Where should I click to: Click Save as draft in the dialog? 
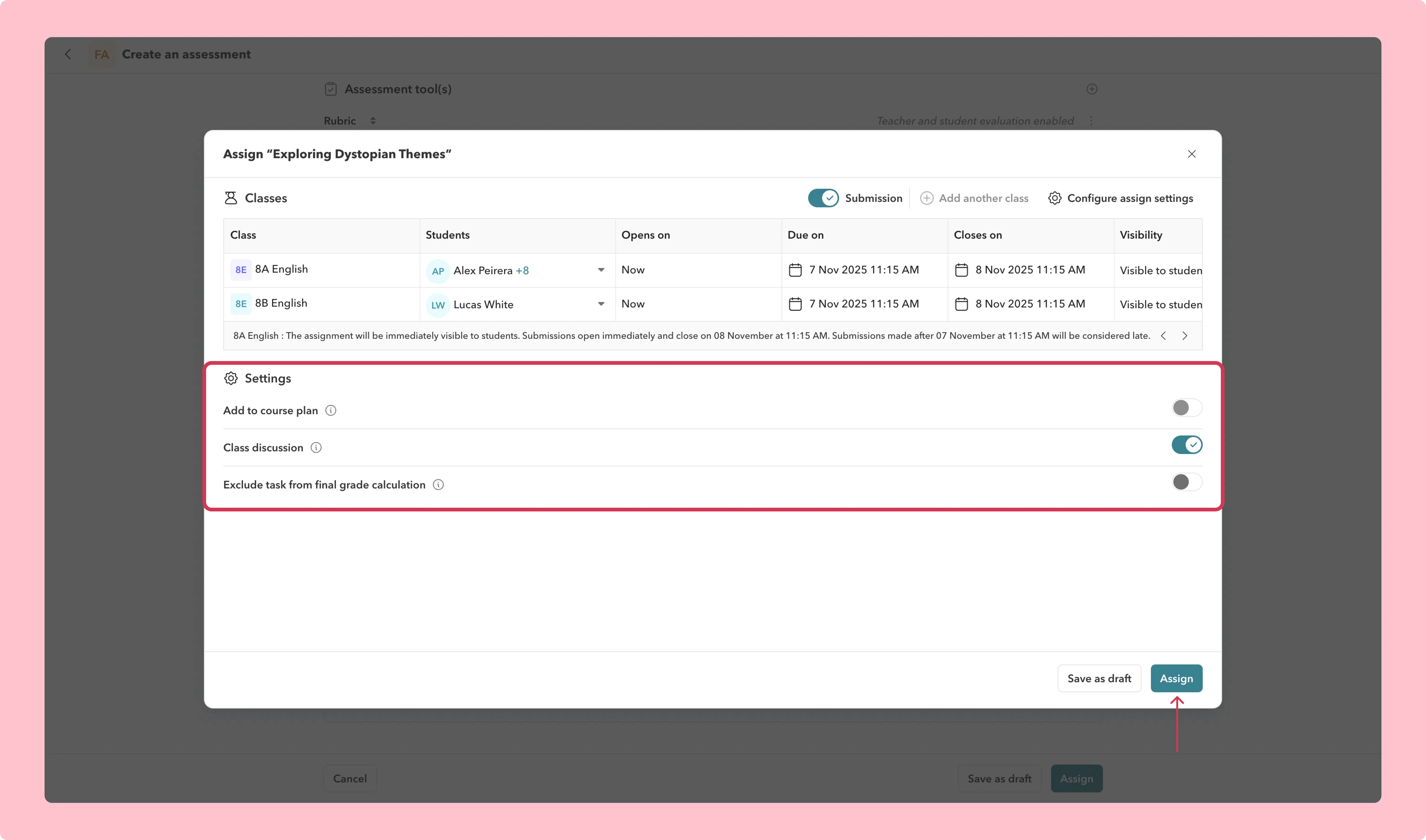pos(1099,678)
